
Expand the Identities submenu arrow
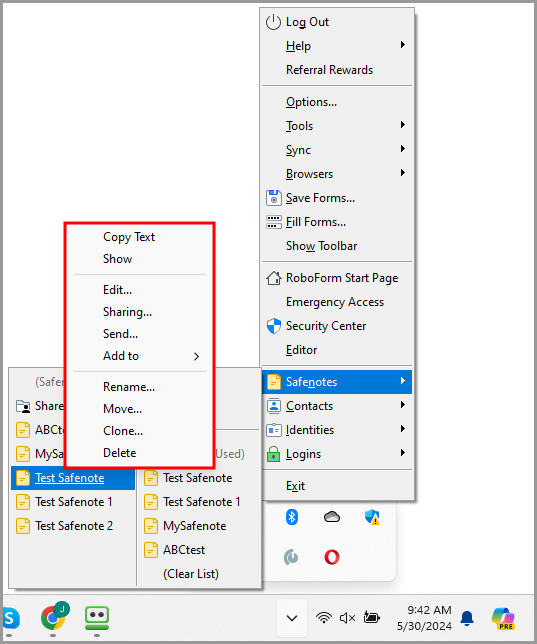(403, 429)
